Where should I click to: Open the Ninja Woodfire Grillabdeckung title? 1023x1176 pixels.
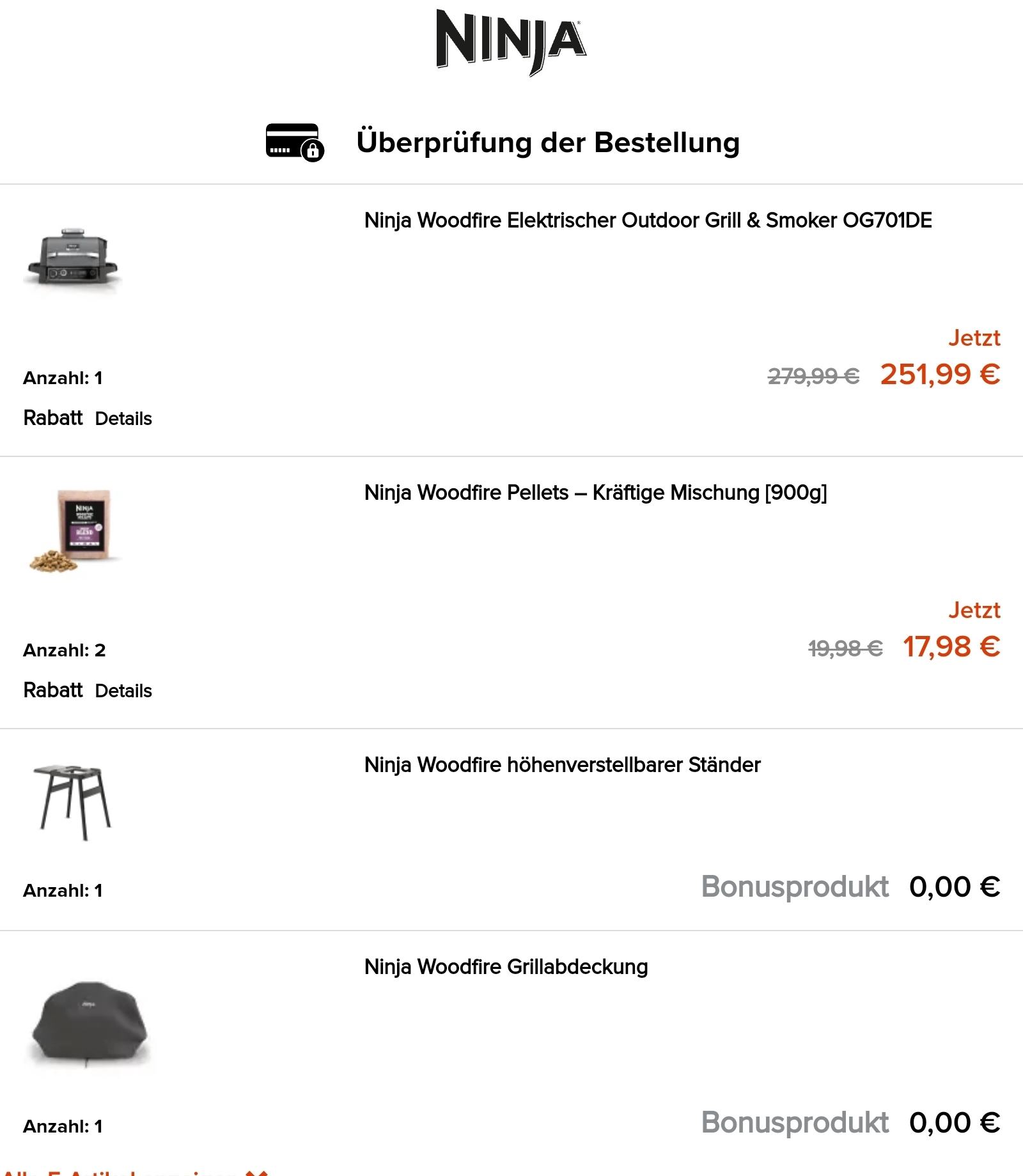[506, 967]
